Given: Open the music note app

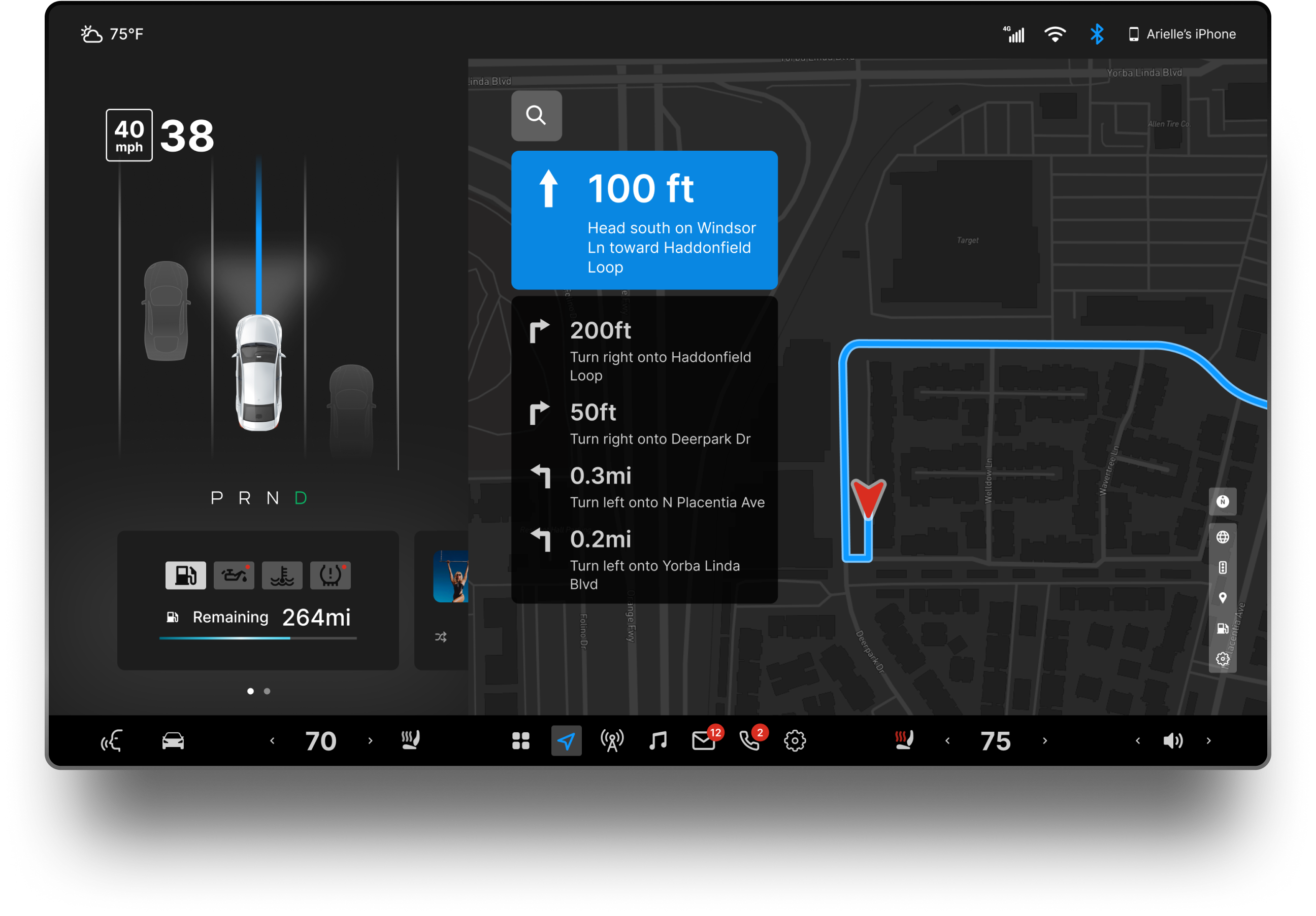Looking at the screenshot, I should coord(657,740).
